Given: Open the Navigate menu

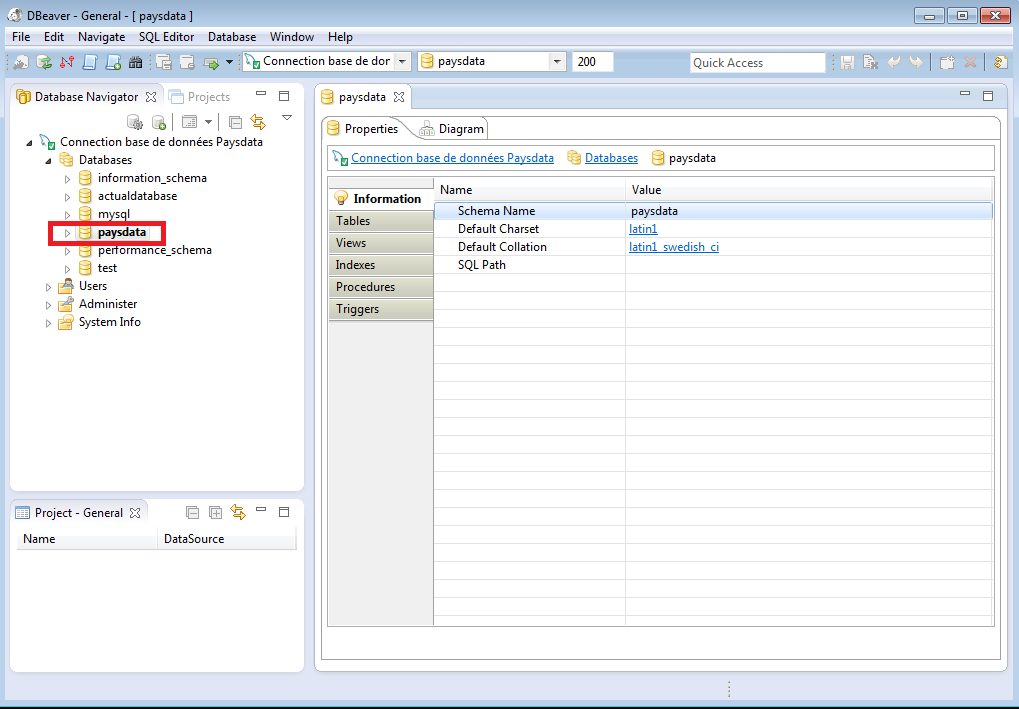Looking at the screenshot, I should (x=101, y=37).
